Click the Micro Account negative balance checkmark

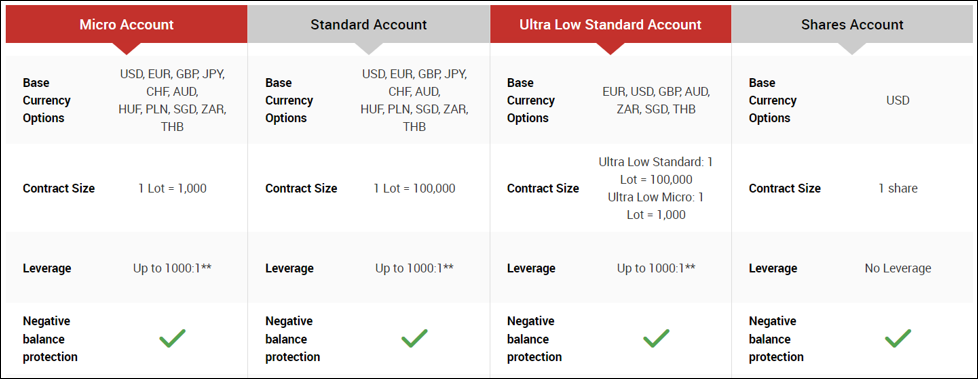(172, 338)
